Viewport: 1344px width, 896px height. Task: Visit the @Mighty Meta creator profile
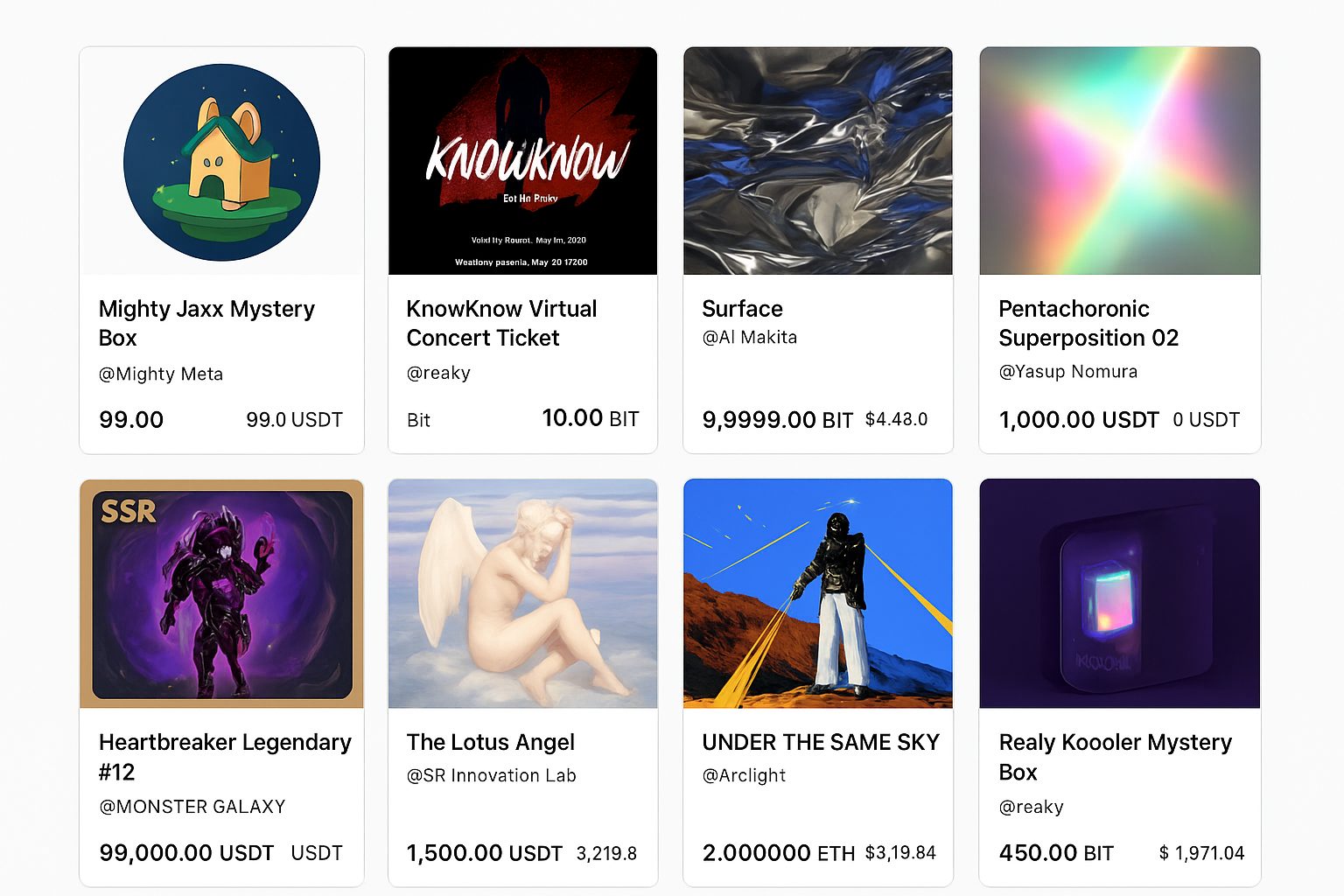161,374
